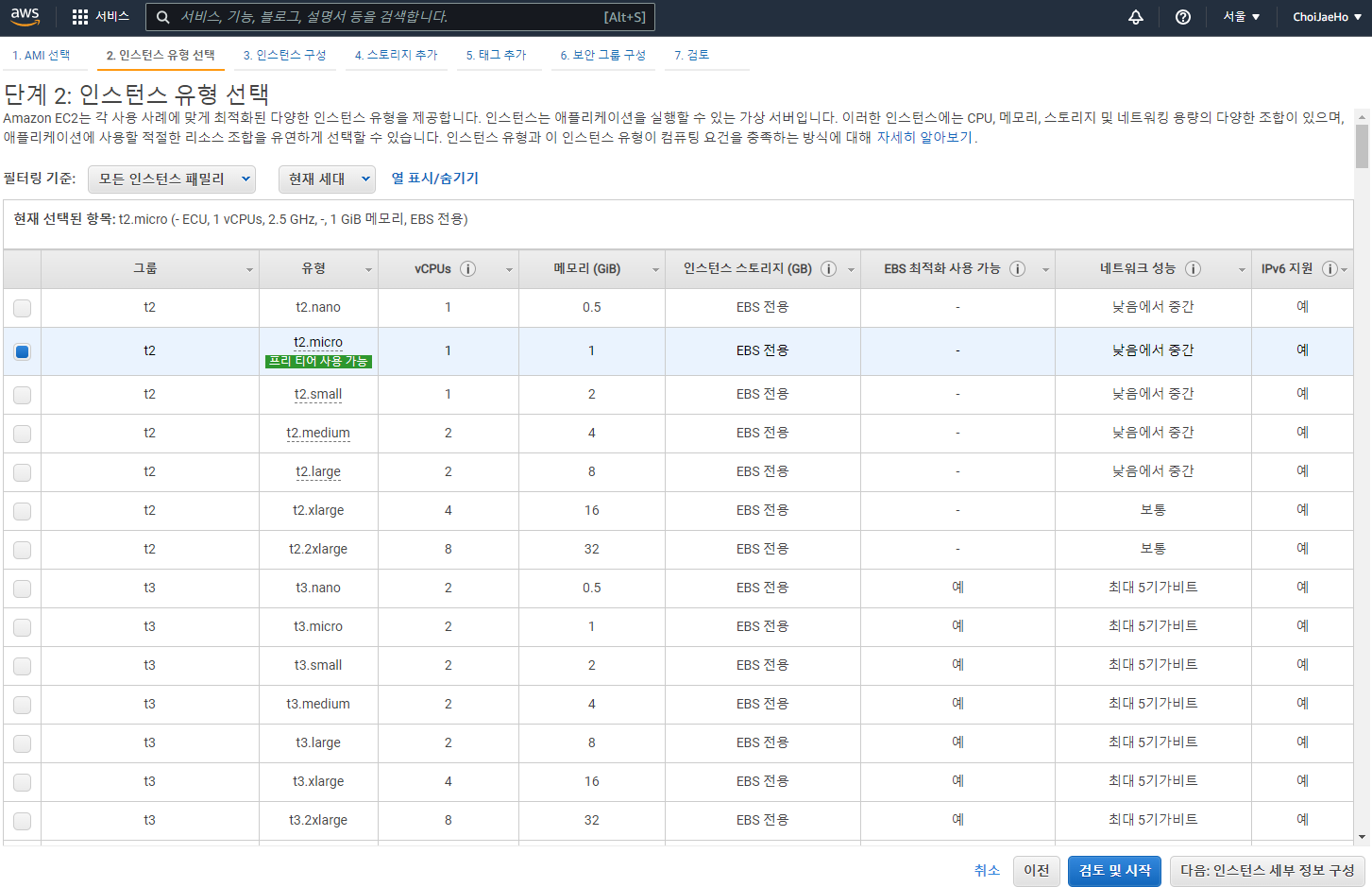1372x887 pixels.
Task: Click the t3.large type cell
Action: click(x=318, y=742)
